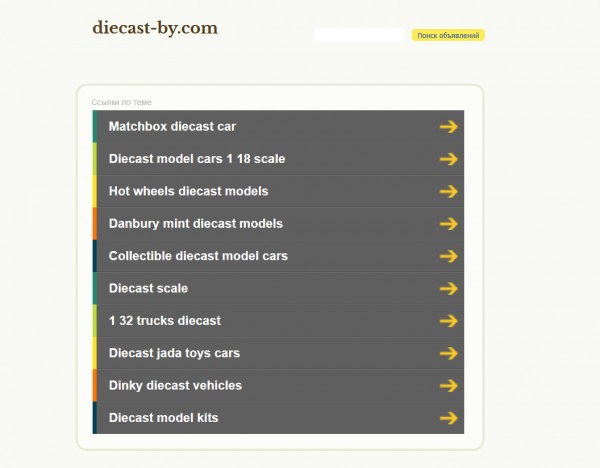Image resolution: width=600 pixels, height=468 pixels.
Task: Click the diecast-by.com site title
Action: pos(155,28)
